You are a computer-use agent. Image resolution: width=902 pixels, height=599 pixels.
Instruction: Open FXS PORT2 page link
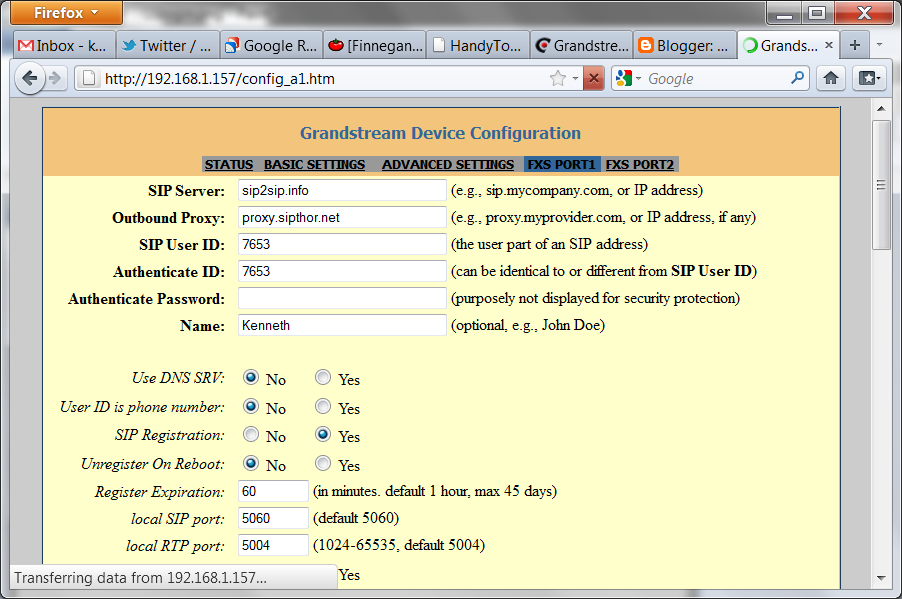point(640,165)
